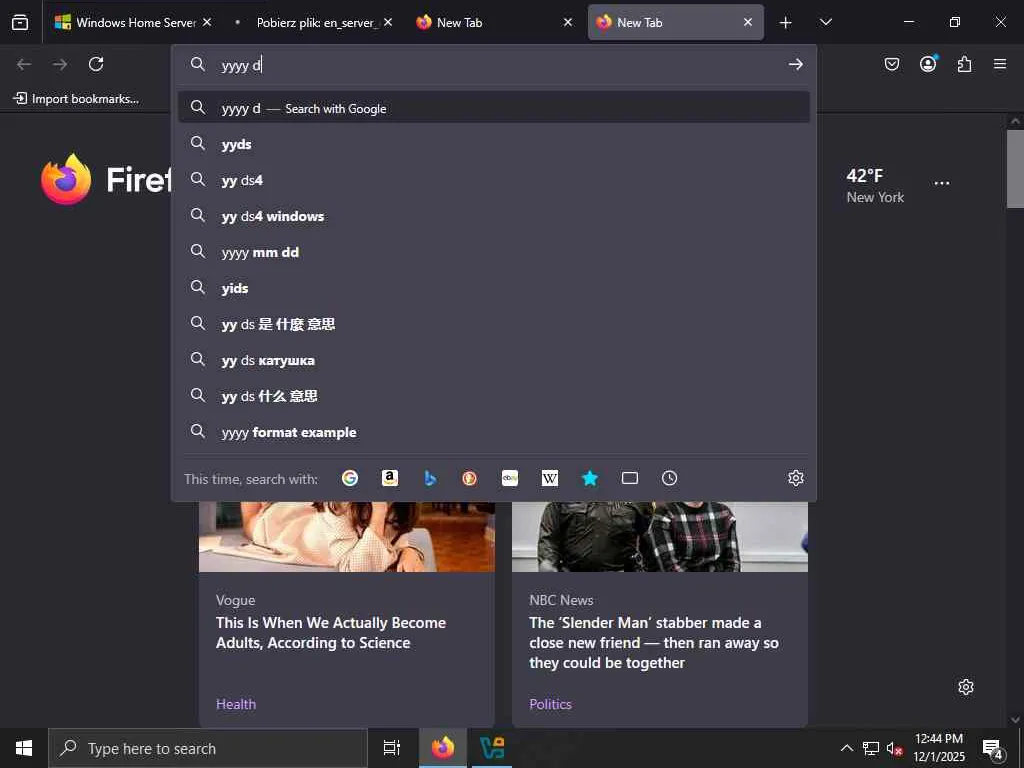
Task: Show hidden system tray icons
Action: click(846, 748)
